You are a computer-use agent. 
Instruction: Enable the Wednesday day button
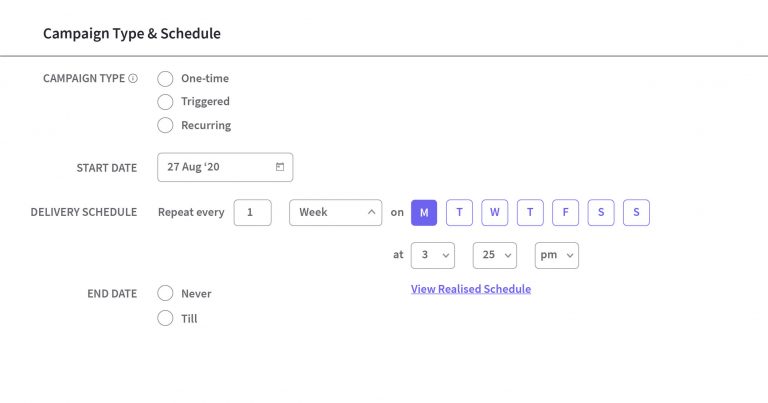(x=495, y=213)
